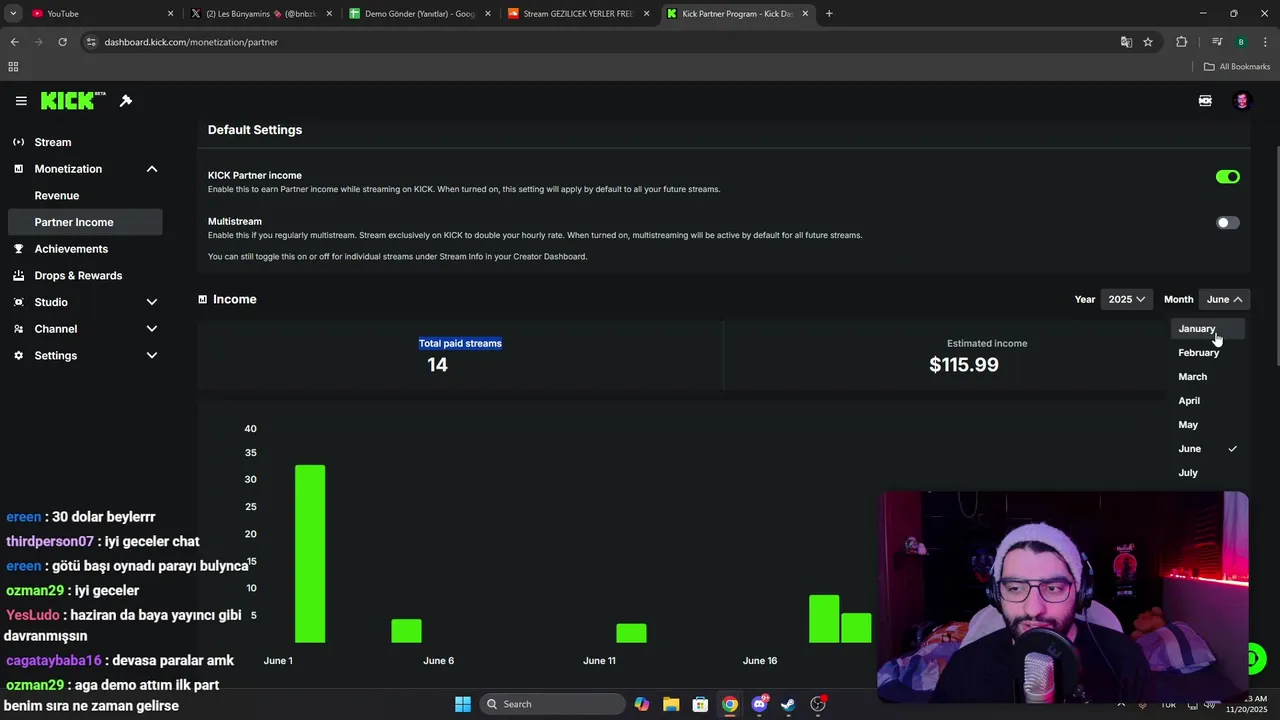This screenshot has height=720, width=1280.
Task: Select January from the month list
Action: point(1208,329)
